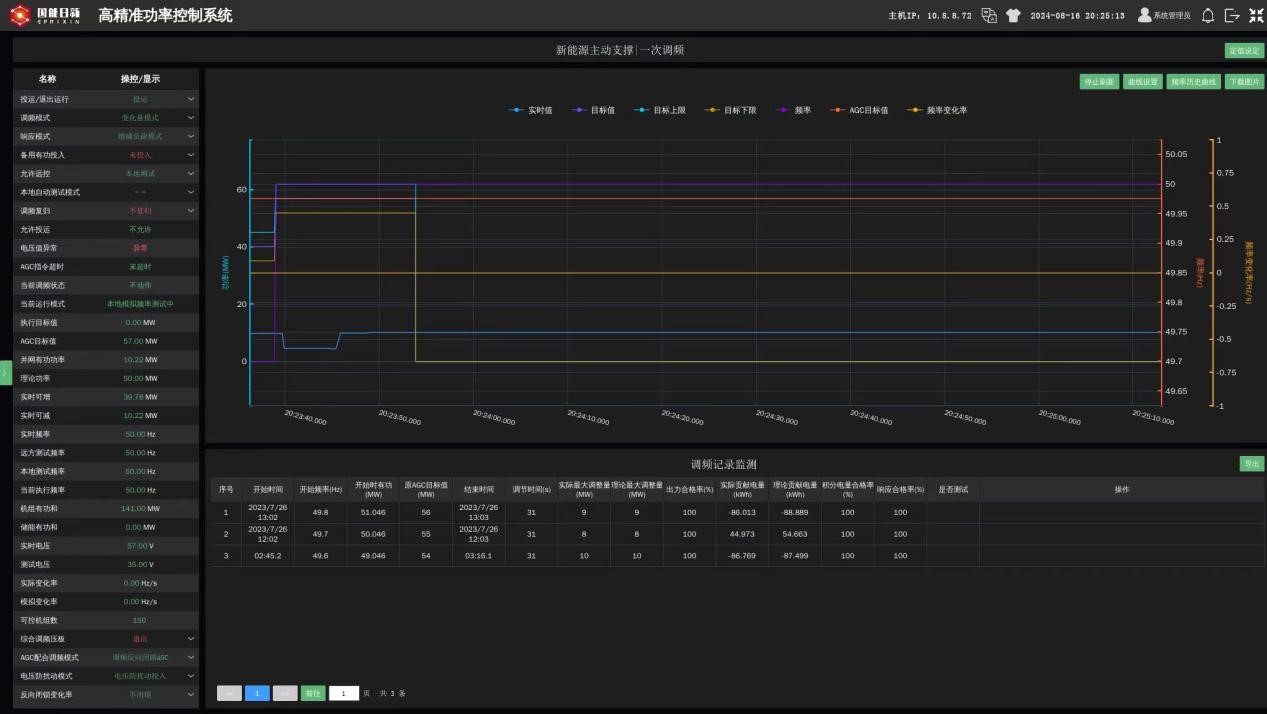
Task: Open 系统管理员 user profile
Action: 1164,15
